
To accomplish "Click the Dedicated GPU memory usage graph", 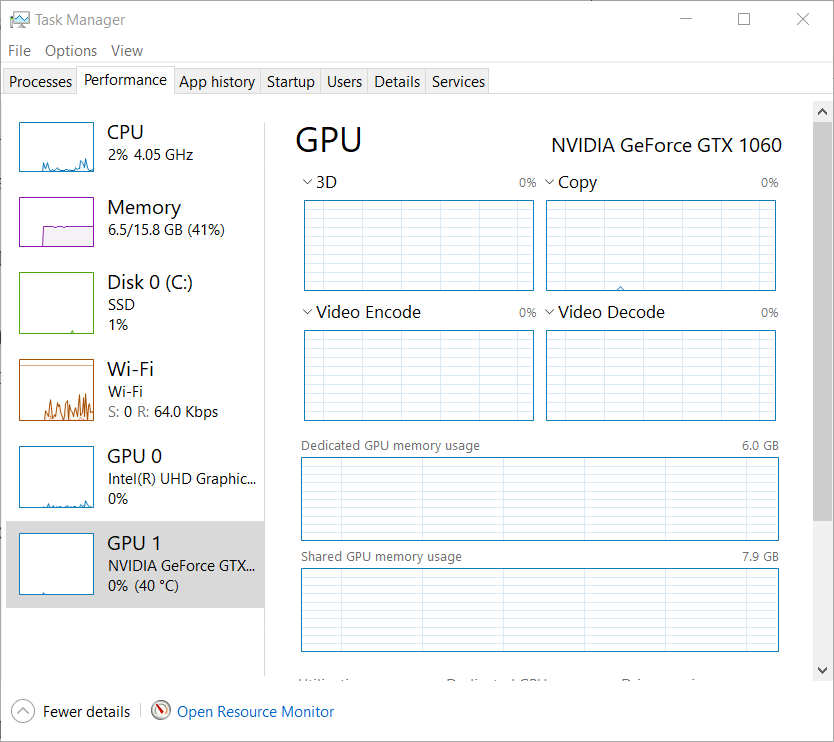I will [x=540, y=499].
